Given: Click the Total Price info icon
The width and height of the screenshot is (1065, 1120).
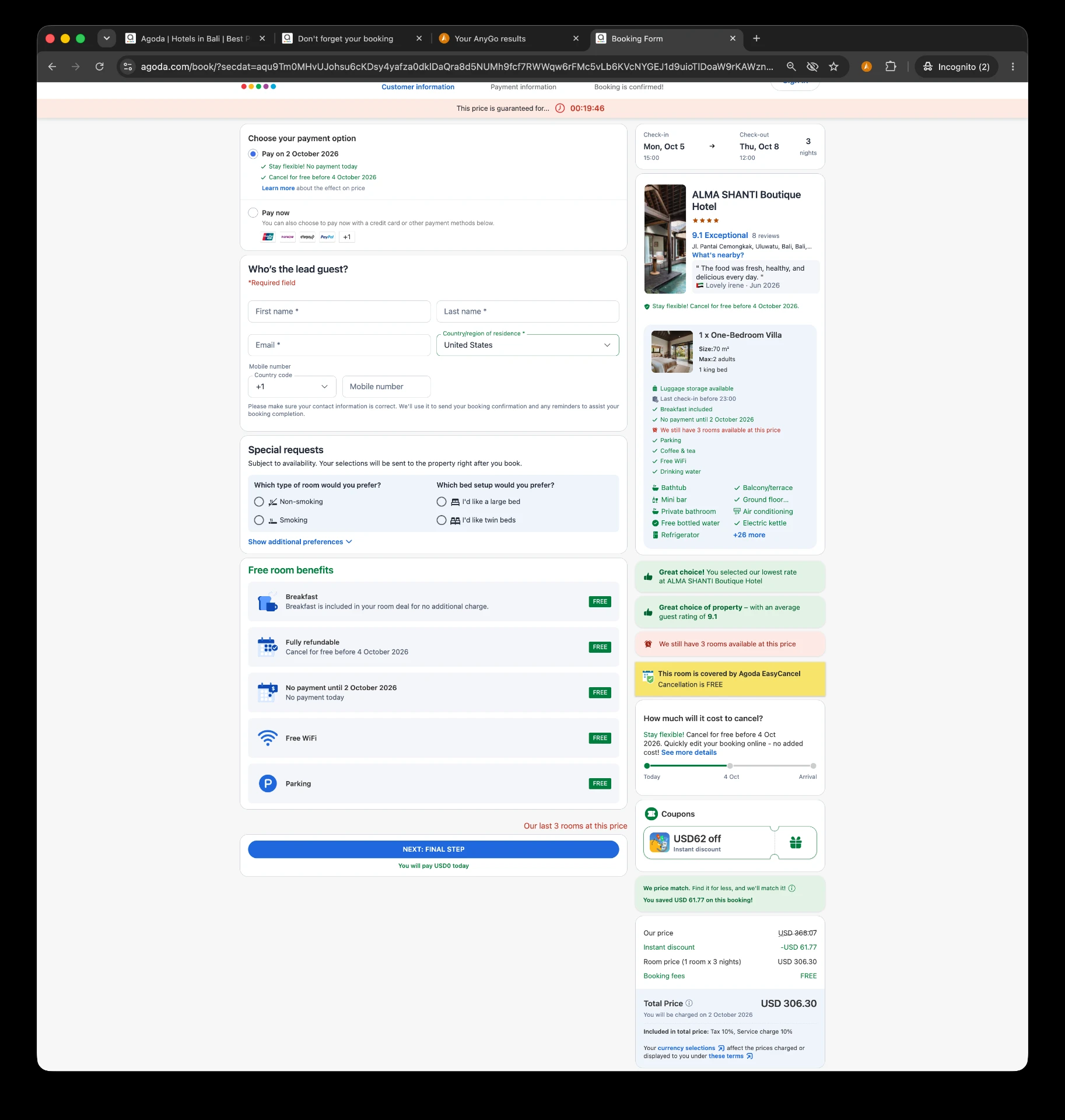Looking at the screenshot, I should [689, 1003].
